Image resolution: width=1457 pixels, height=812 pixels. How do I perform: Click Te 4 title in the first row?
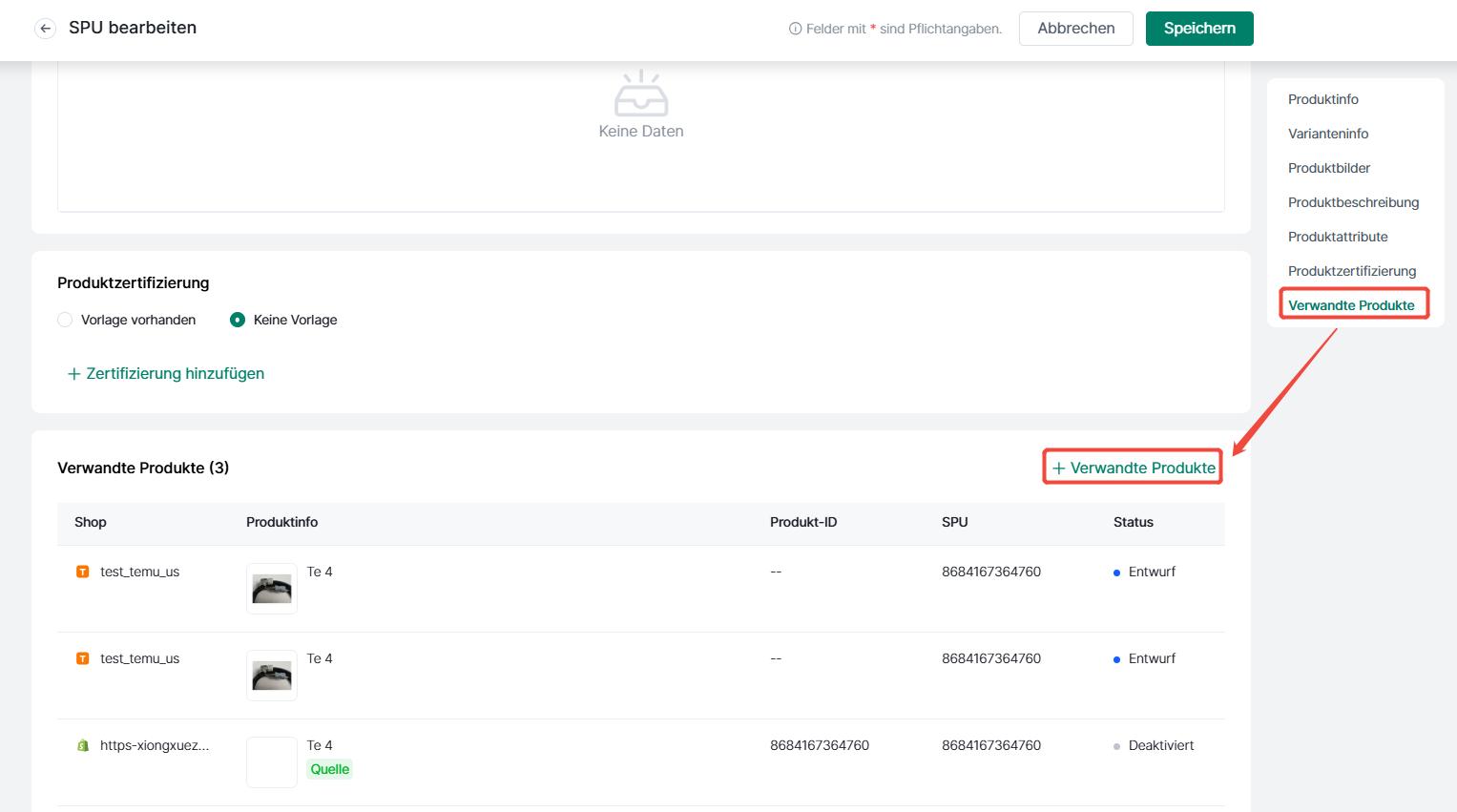[320, 572]
